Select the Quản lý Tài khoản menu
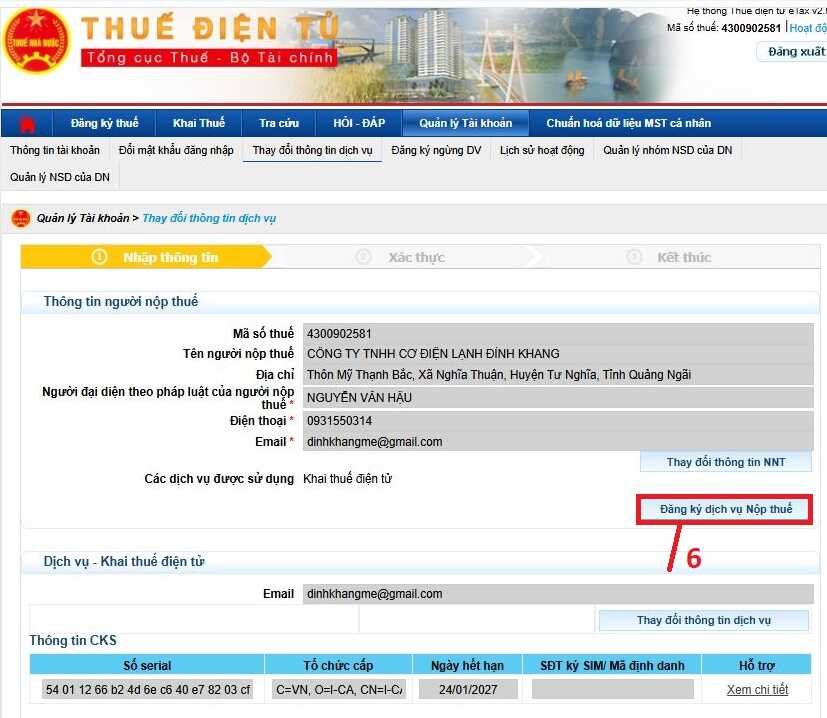This screenshot has height=718, width=827. click(466, 123)
